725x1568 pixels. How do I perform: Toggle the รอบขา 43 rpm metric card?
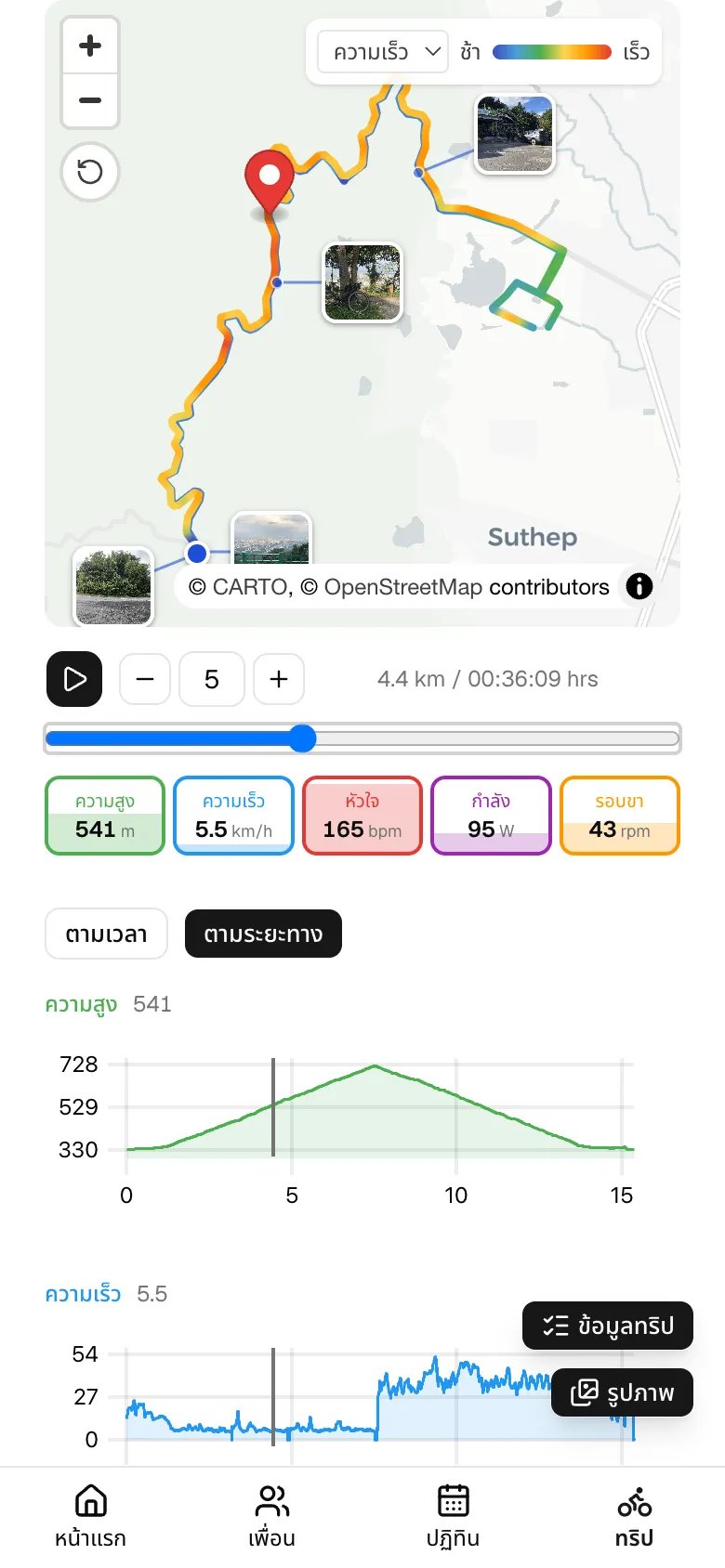tap(620, 816)
